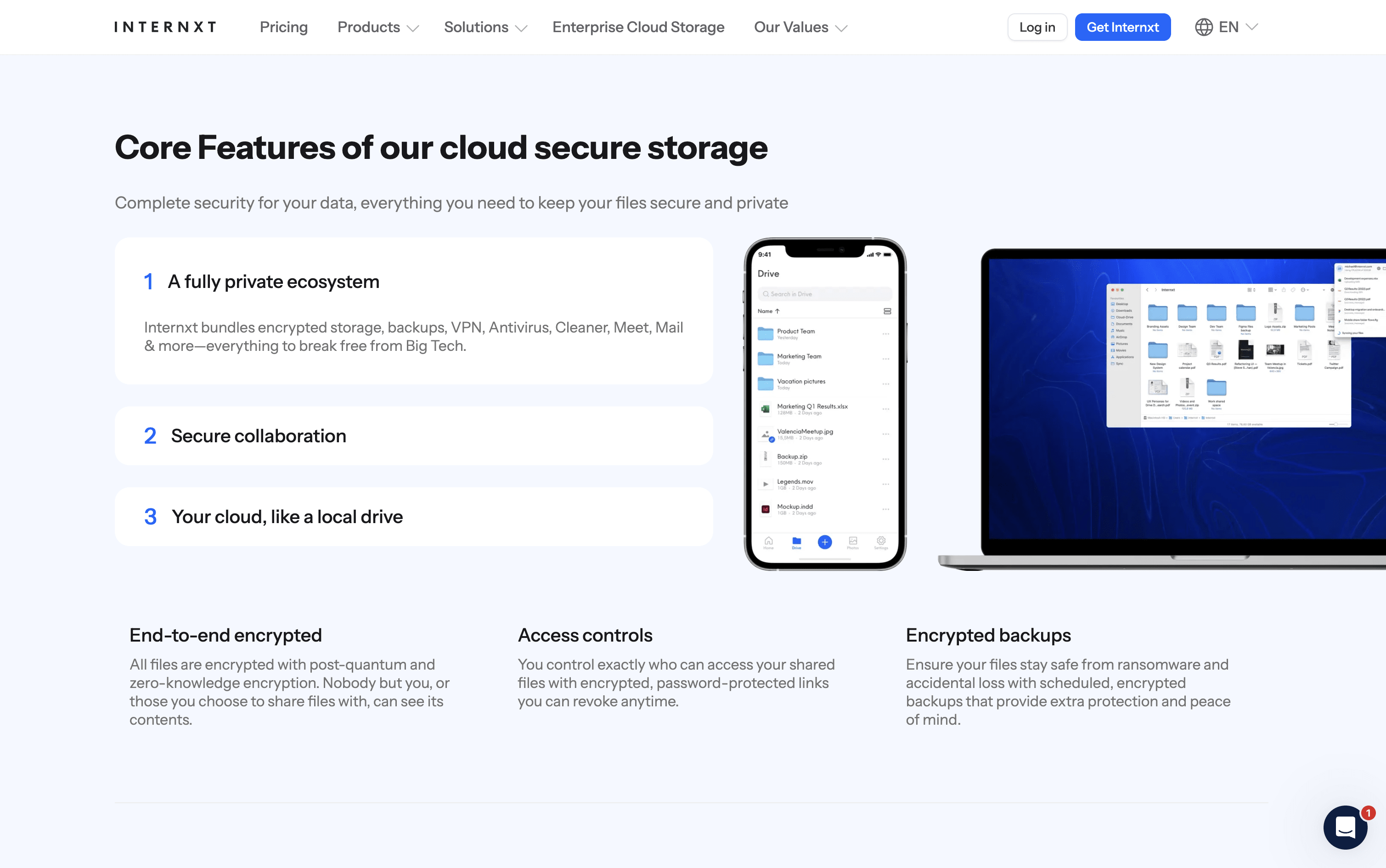Click the "All files are encrypted with post-quantum" paragraph
Viewport: 1386px width, 868px height.
pos(289,692)
